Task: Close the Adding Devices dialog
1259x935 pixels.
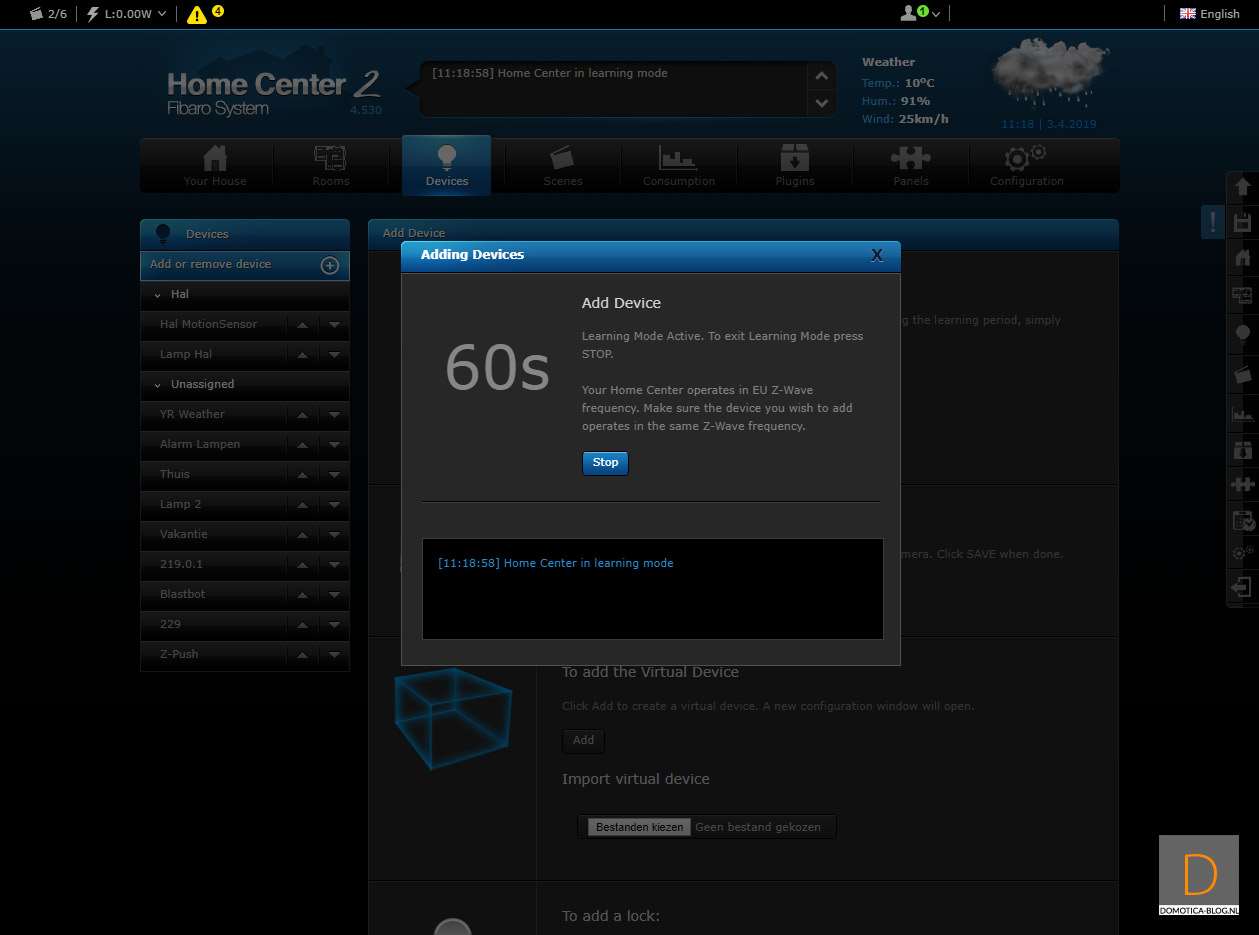Action: pyautogui.click(x=877, y=255)
